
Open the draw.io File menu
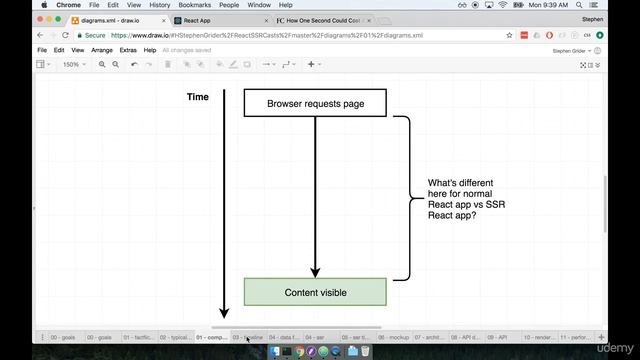pyautogui.click(x=42, y=50)
